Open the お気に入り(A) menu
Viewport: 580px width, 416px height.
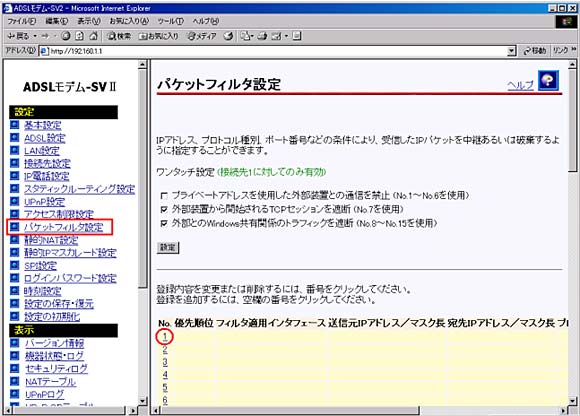click(x=129, y=21)
